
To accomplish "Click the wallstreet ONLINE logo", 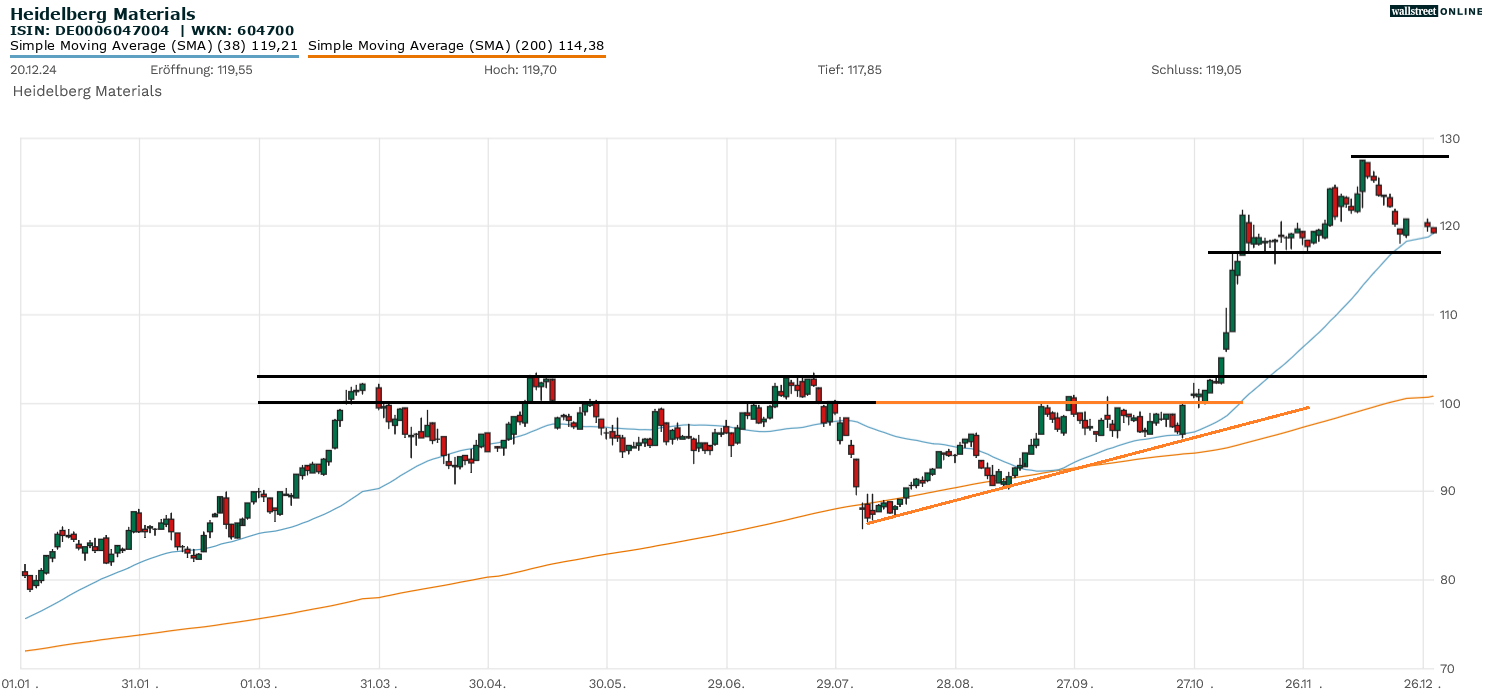I will click(x=1436, y=11).
